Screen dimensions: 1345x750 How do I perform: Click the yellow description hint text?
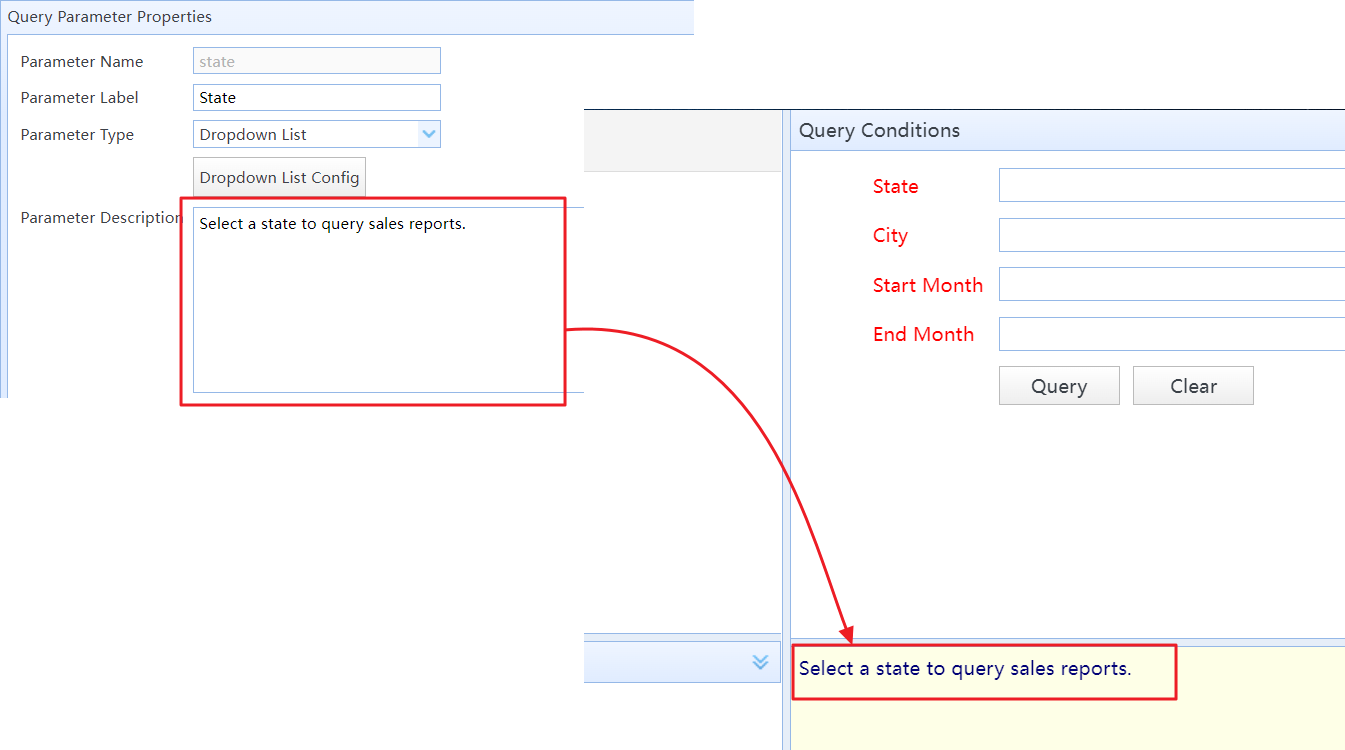point(965,669)
